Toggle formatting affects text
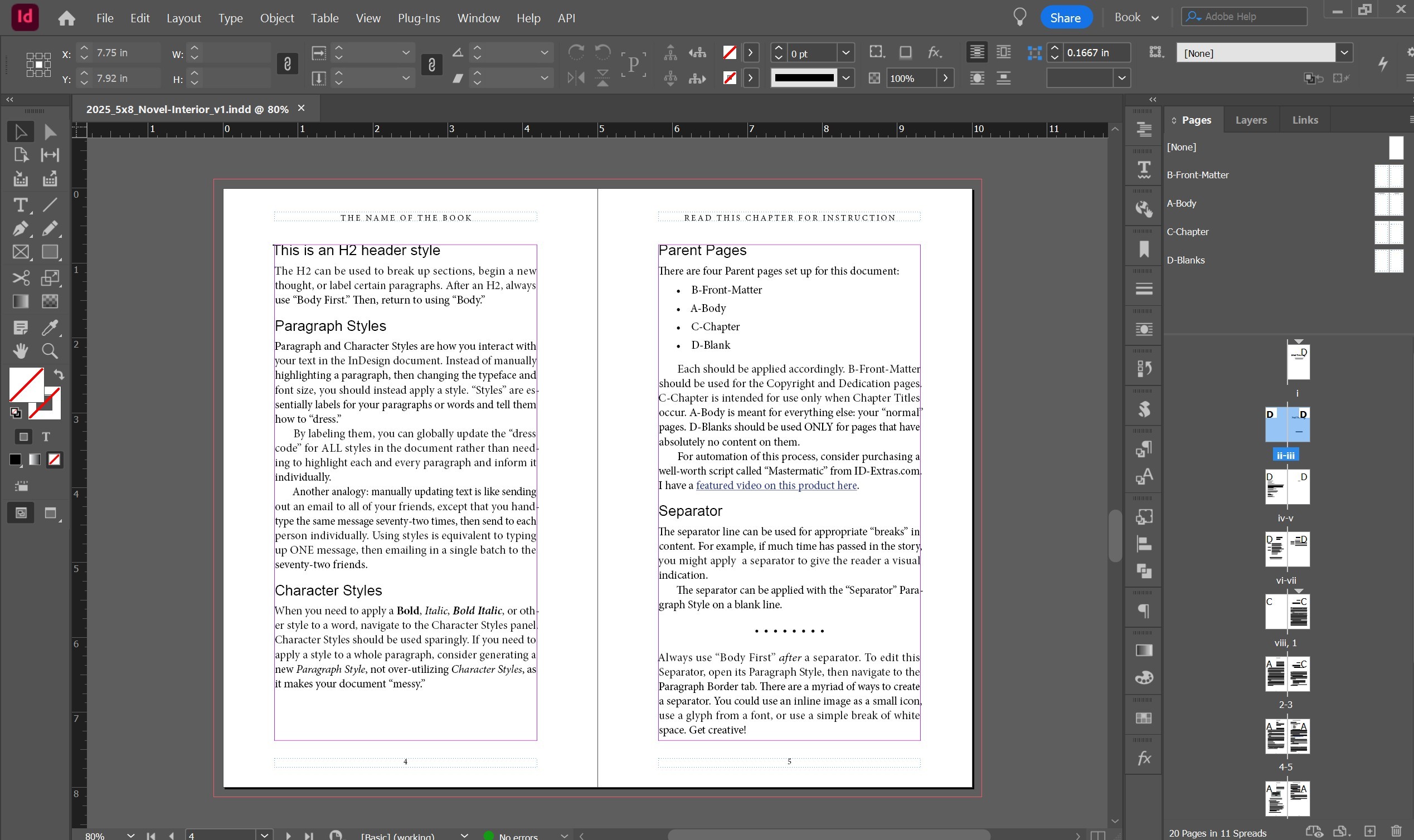 point(46,437)
